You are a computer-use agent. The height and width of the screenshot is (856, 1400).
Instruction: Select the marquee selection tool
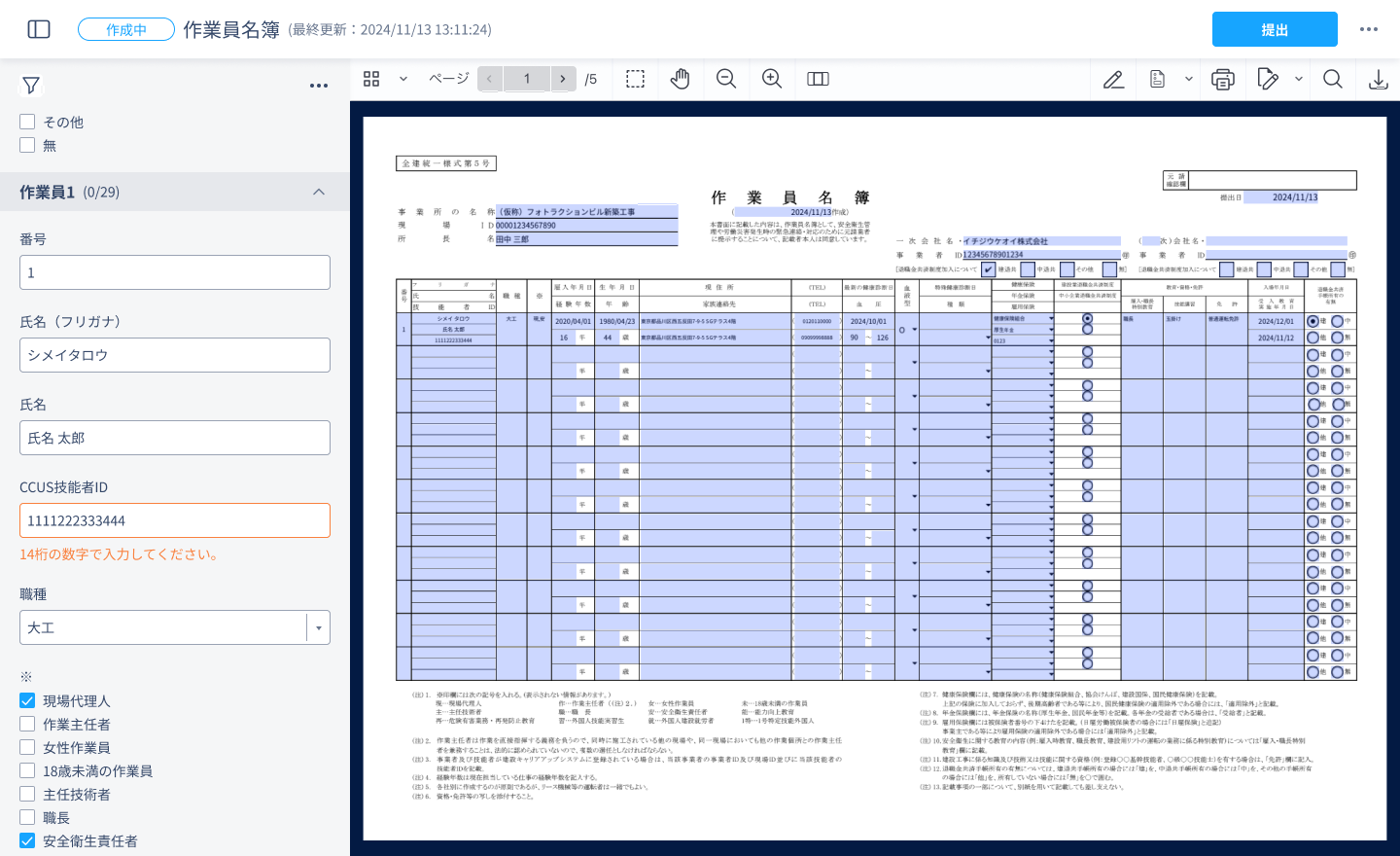point(635,79)
